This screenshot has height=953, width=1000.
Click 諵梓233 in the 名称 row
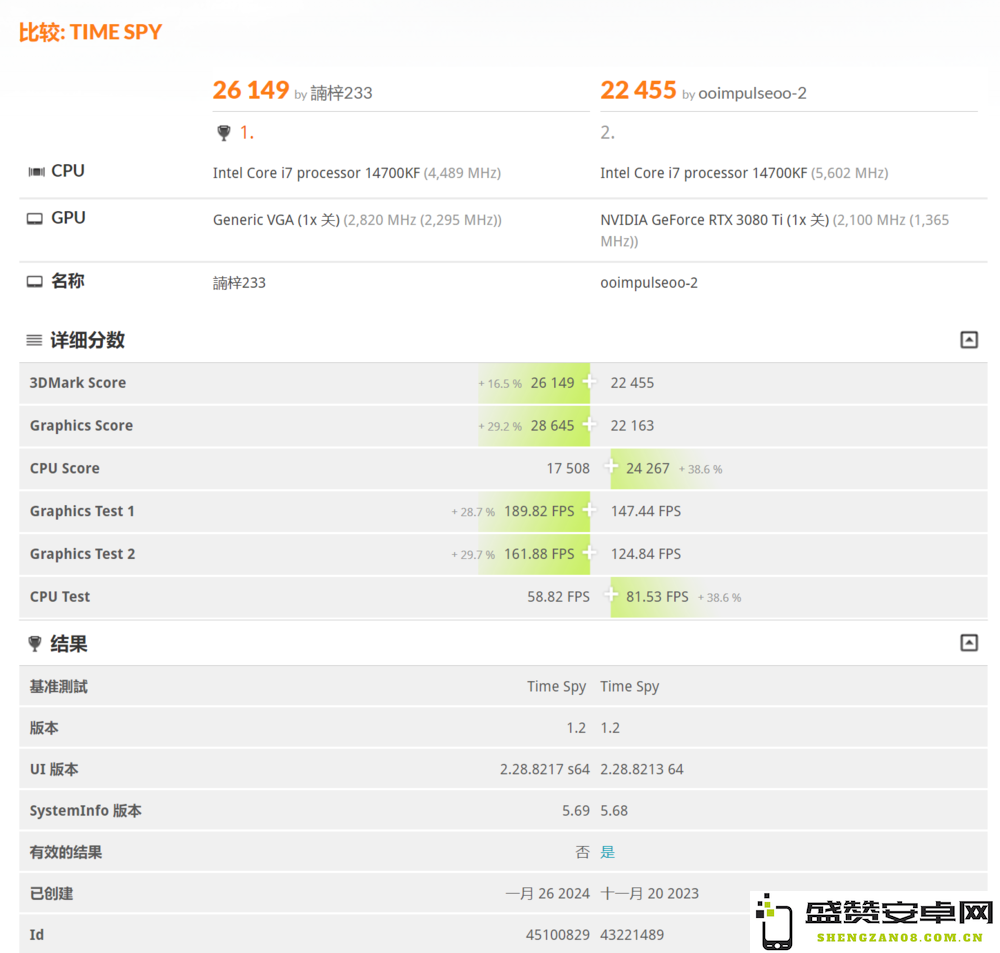tap(239, 283)
